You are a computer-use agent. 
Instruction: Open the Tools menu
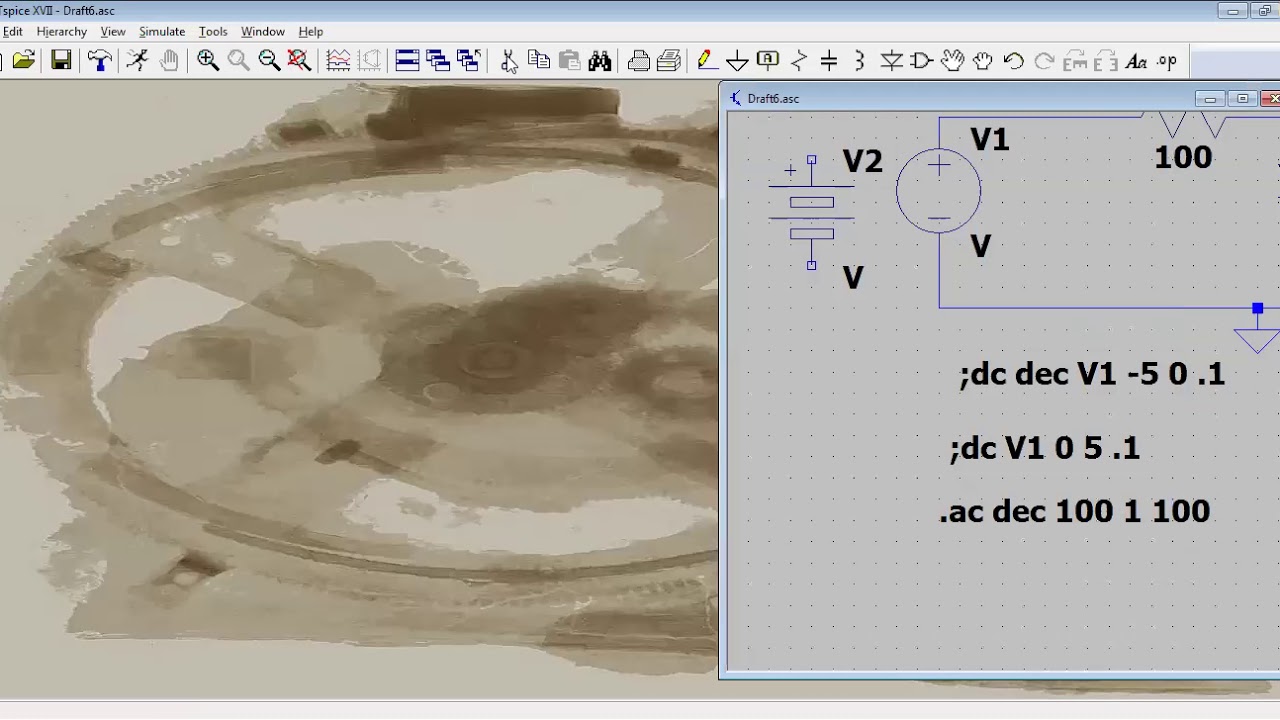tap(213, 31)
